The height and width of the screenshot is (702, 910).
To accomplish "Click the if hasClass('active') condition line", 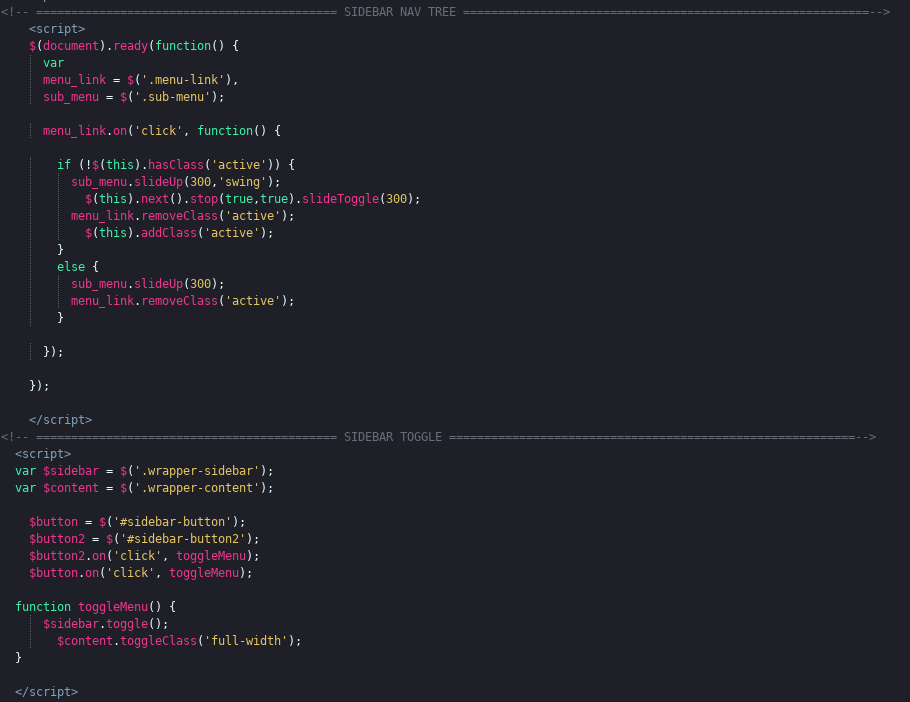I will (x=176, y=165).
